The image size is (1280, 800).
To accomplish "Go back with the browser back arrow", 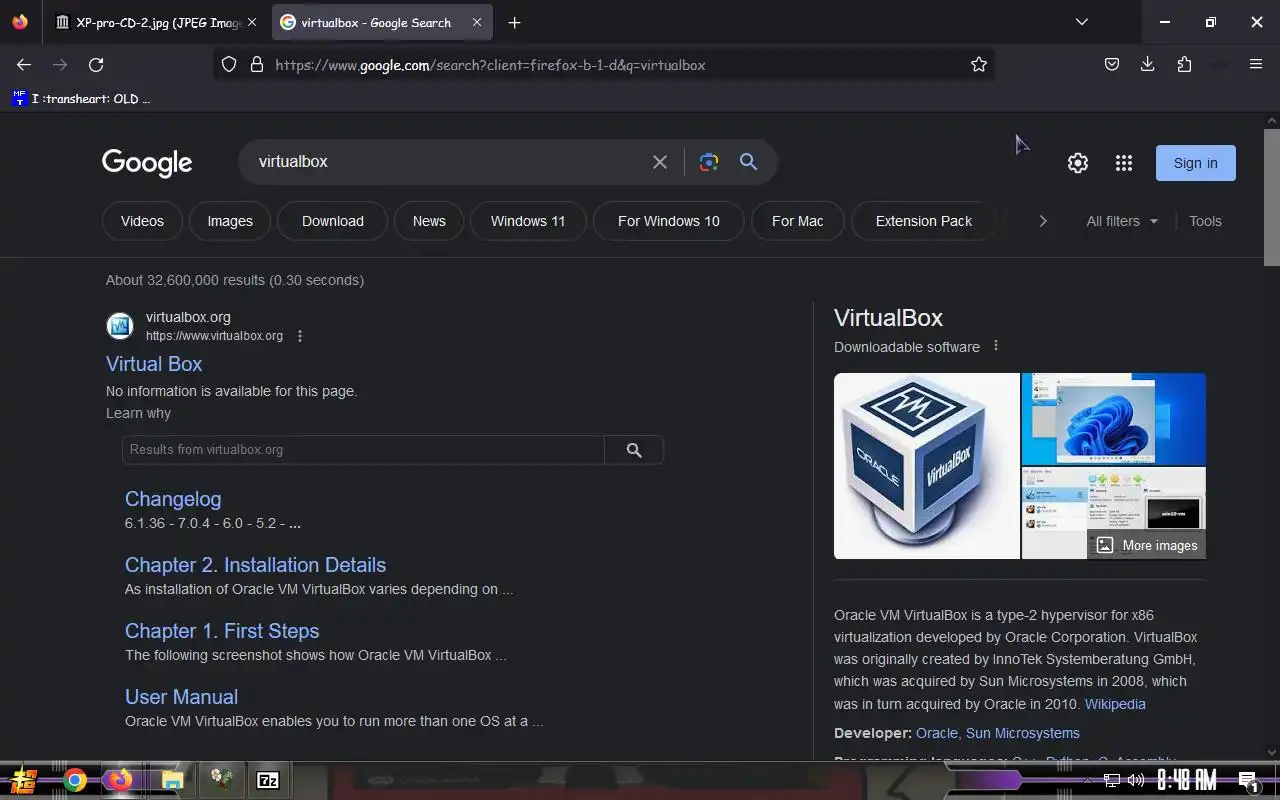I will point(24,64).
